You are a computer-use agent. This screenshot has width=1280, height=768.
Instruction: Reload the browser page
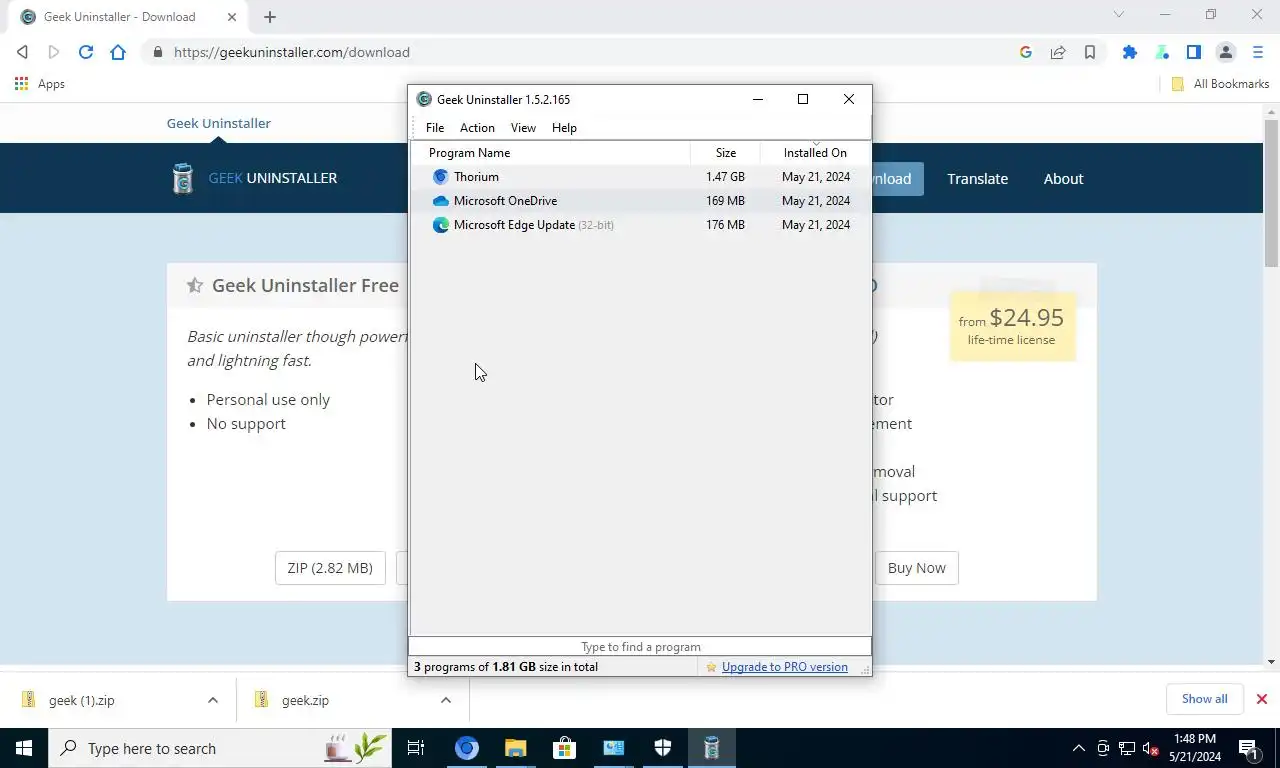pyautogui.click(x=86, y=52)
